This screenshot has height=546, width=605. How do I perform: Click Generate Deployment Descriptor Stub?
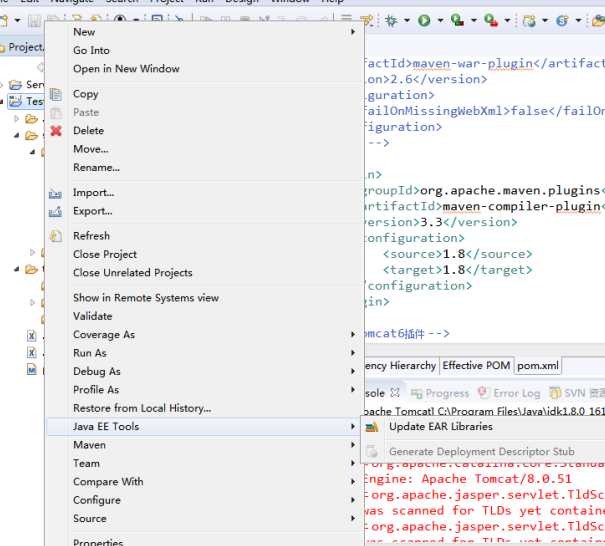(482, 451)
